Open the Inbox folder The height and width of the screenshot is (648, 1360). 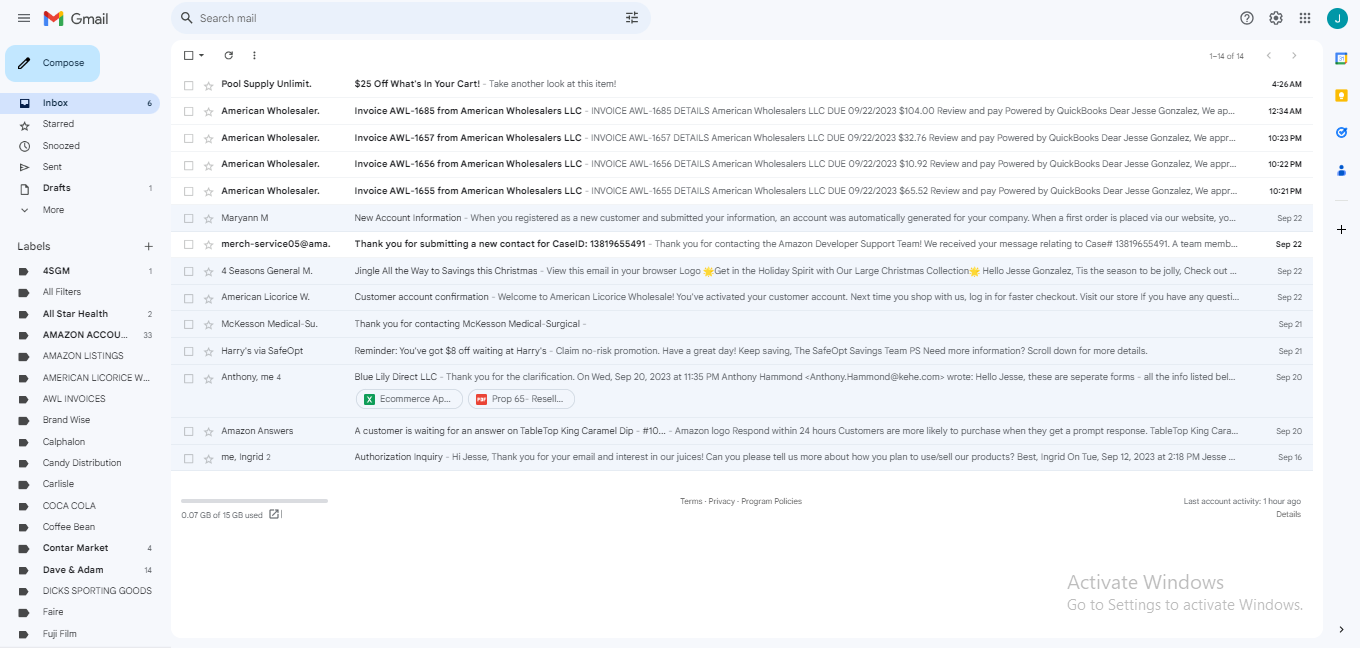click(80, 103)
